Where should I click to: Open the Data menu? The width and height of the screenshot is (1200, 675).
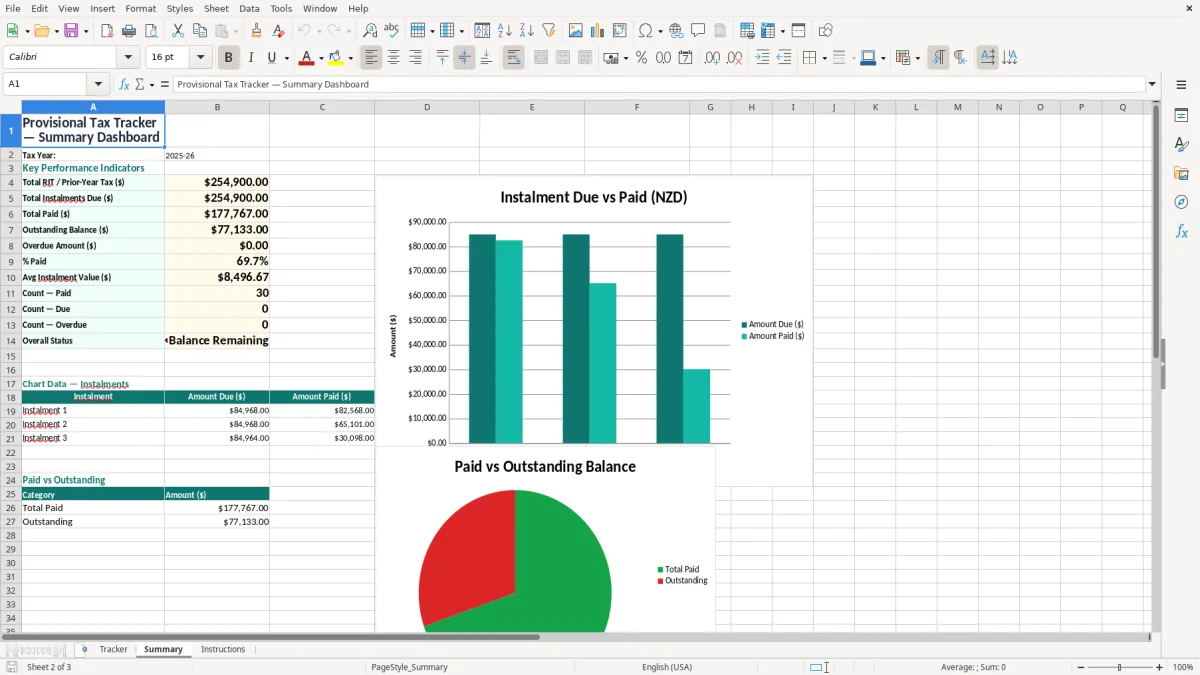pos(249,8)
